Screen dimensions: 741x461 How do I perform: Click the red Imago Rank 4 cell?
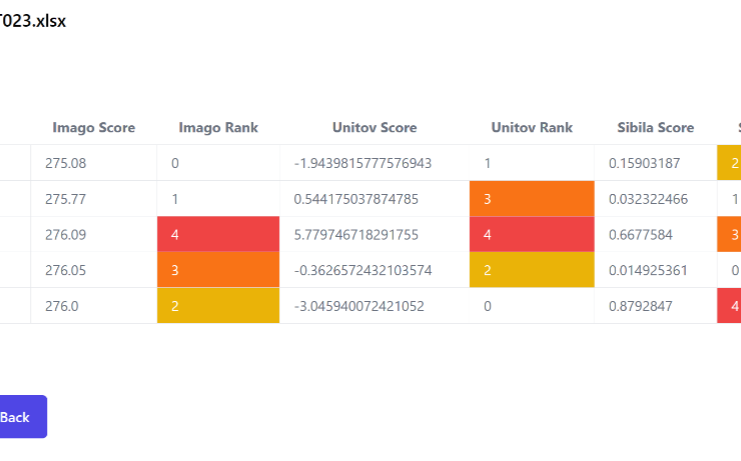click(x=218, y=234)
